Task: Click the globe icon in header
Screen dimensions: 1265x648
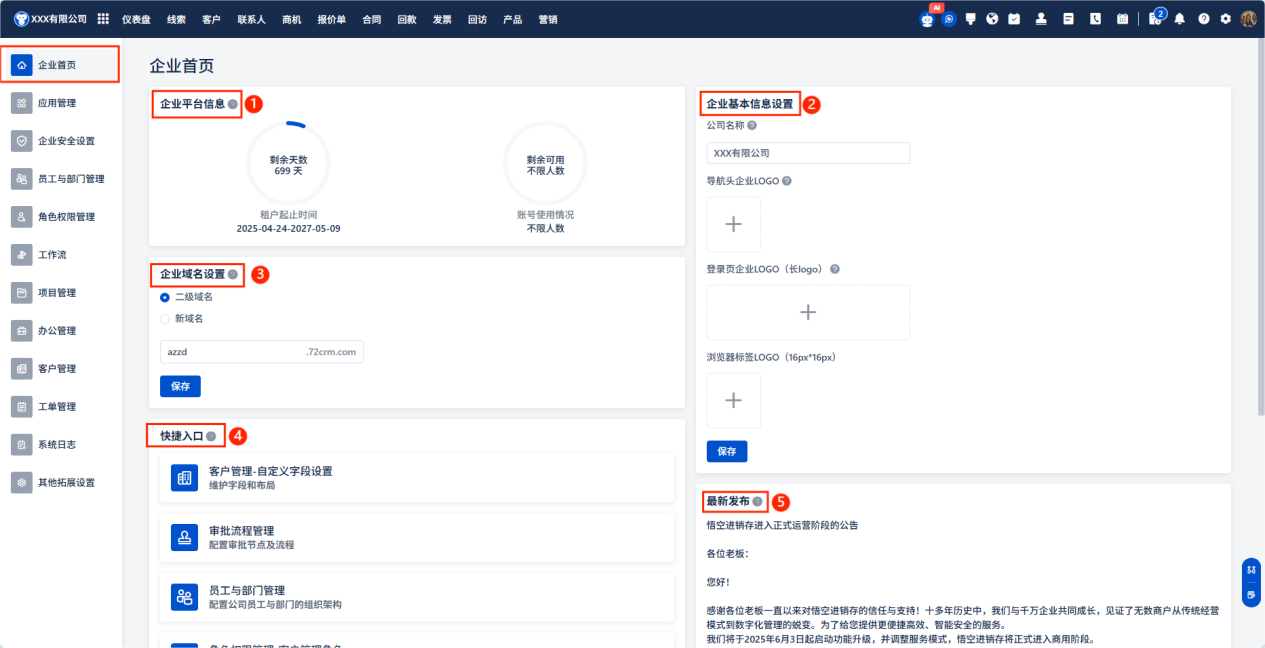Action: pyautogui.click(x=992, y=19)
